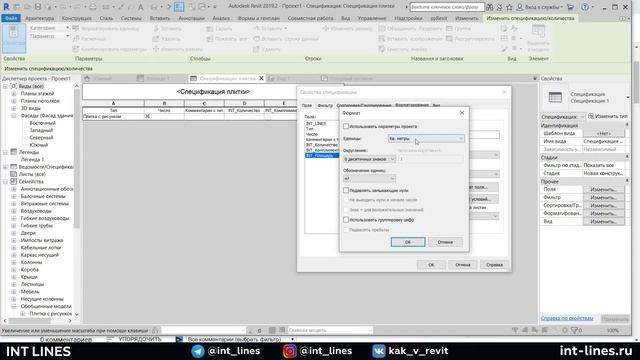Click the binoculars search icon in title bar

tap(489, 7)
